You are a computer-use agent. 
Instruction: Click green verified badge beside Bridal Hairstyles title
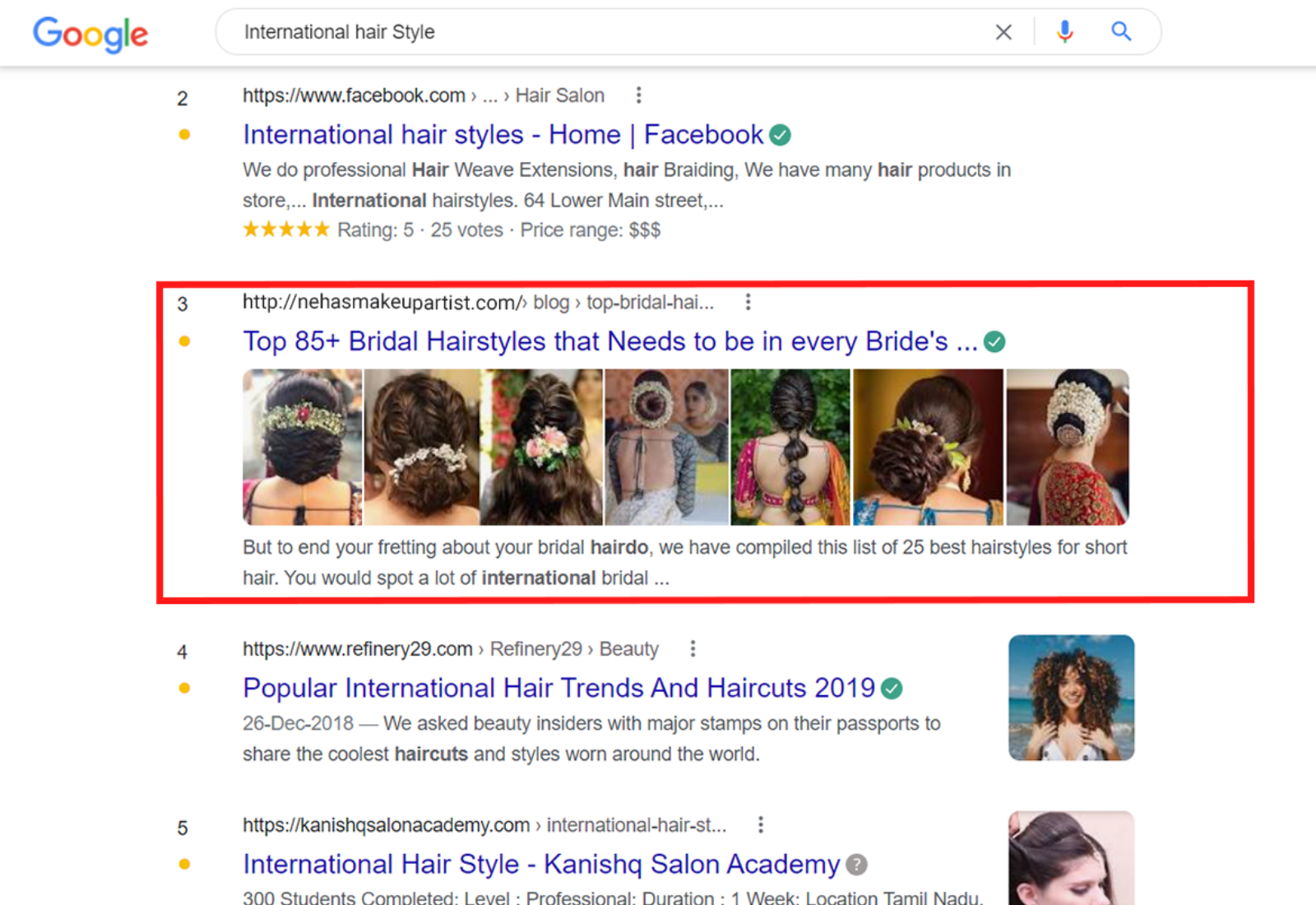pos(994,341)
